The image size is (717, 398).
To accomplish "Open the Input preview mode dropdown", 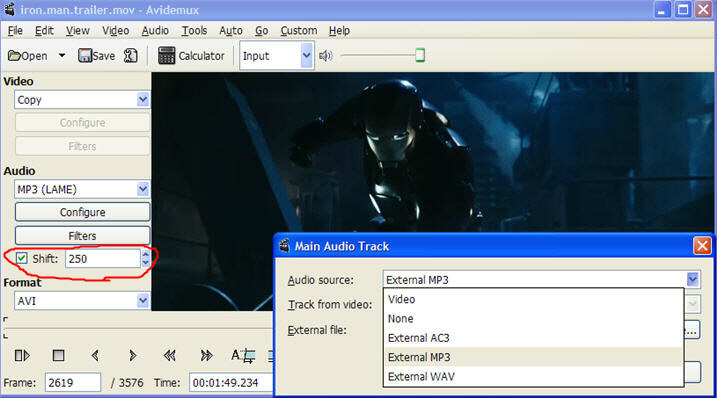I will point(277,56).
